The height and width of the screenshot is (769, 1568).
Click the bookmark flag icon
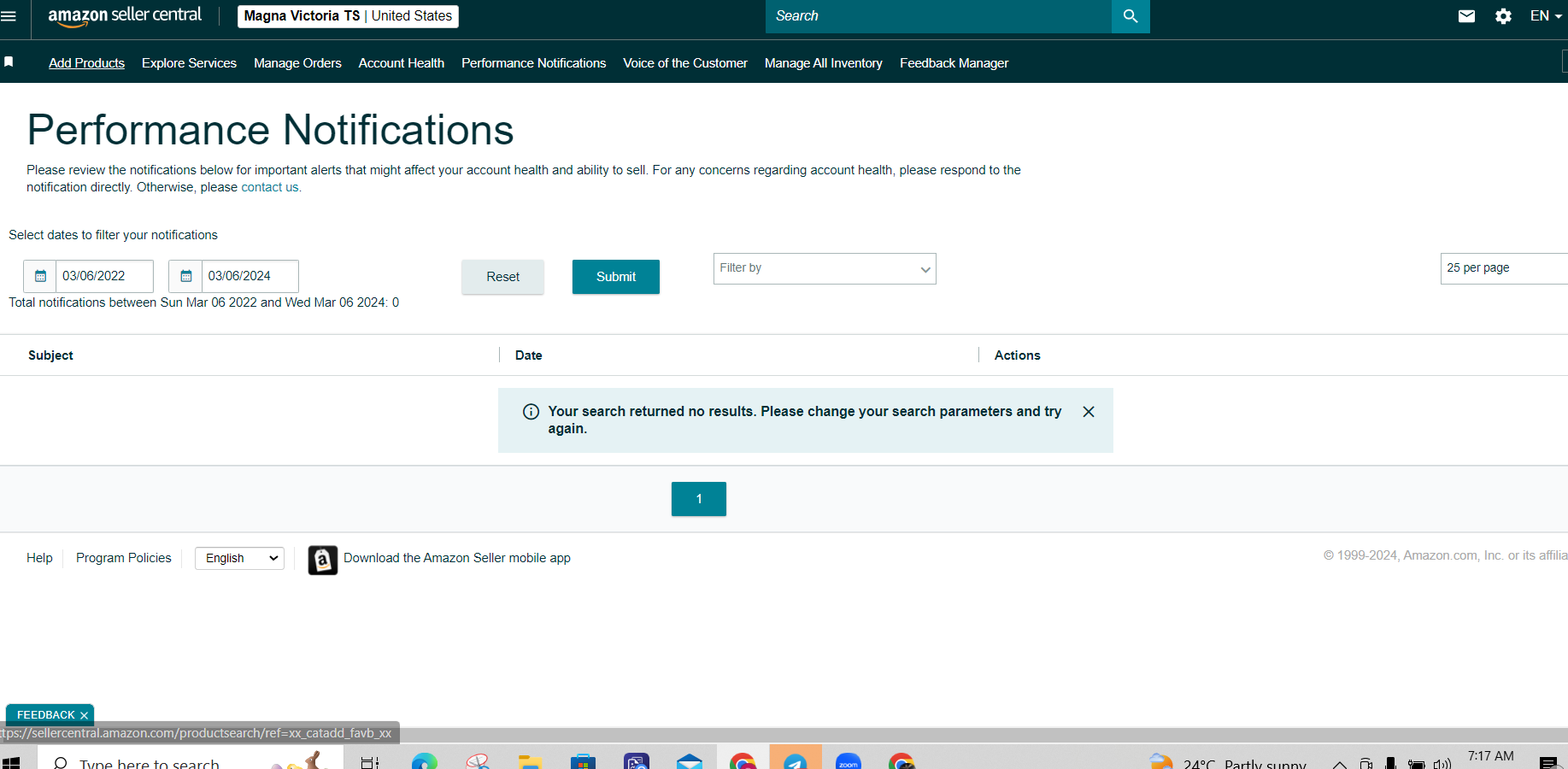coord(9,62)
